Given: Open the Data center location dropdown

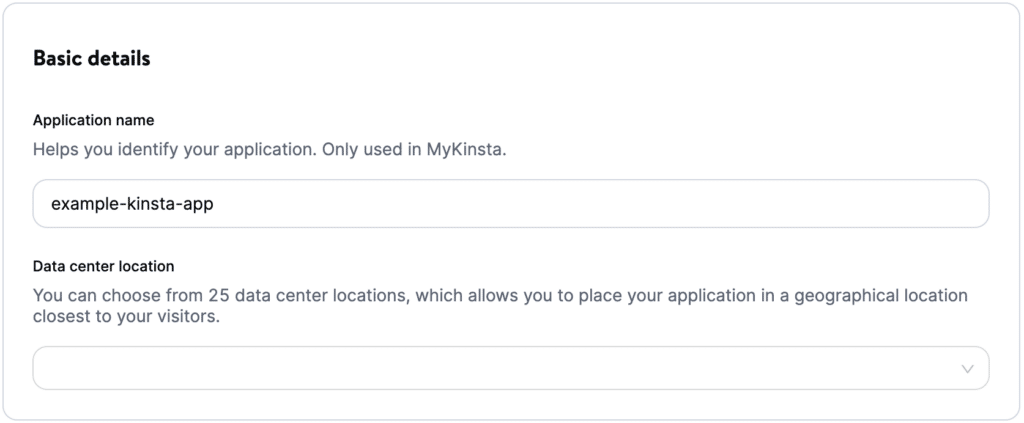Looking at the screenshot, I should 510,368.
